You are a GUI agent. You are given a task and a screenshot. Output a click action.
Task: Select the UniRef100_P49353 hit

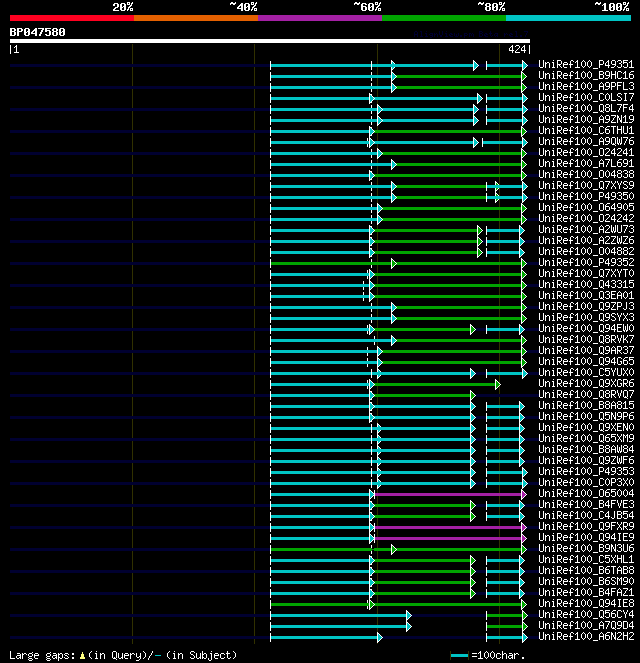point(586,471)
